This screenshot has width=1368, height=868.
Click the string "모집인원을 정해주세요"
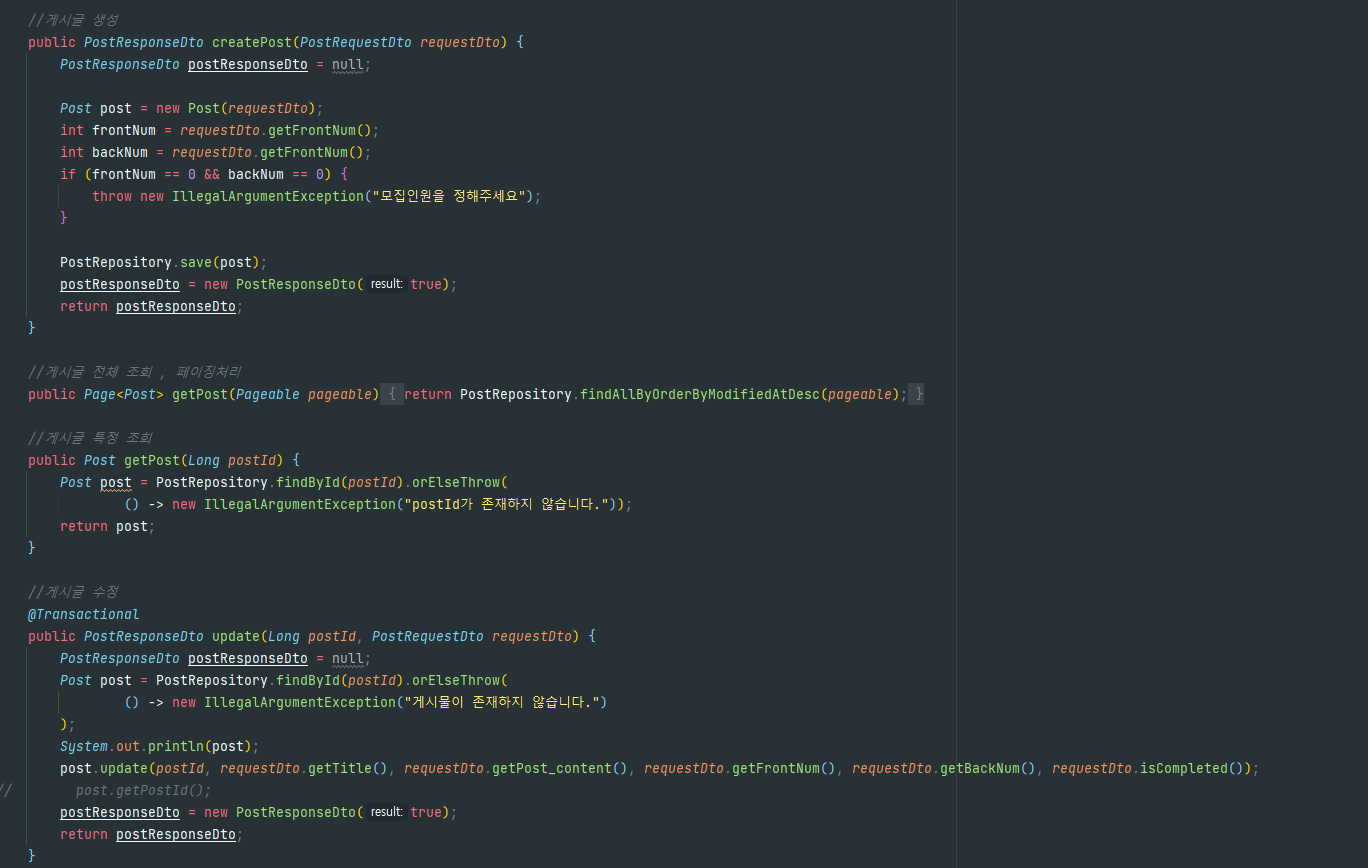449,196
